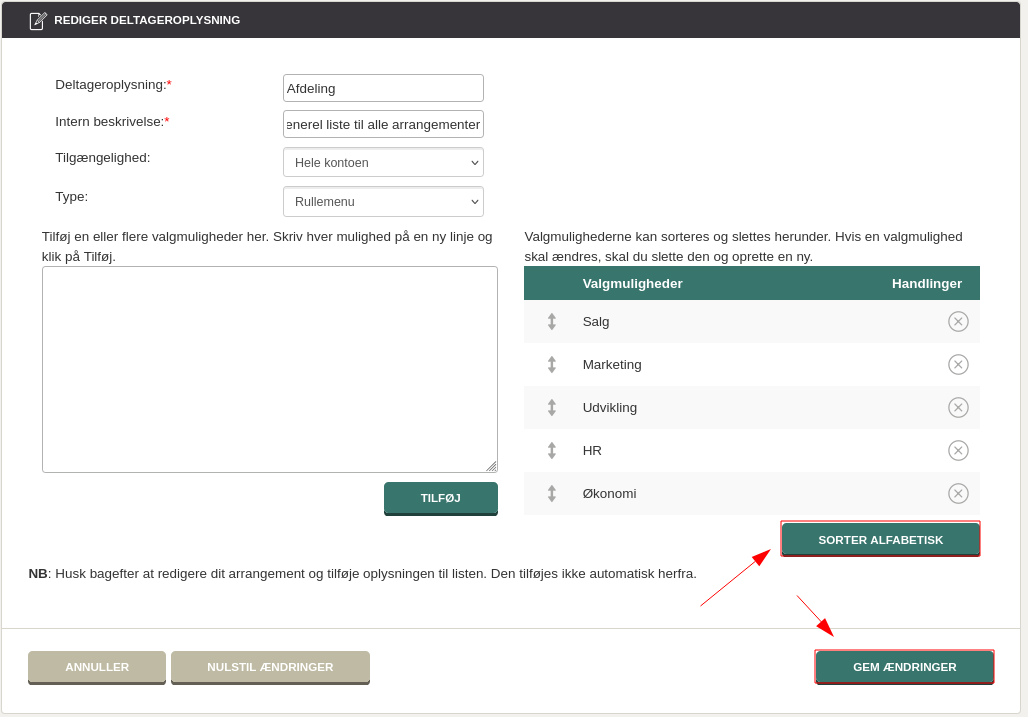Click the reorder handle for HR row

(x=551, y=451)
